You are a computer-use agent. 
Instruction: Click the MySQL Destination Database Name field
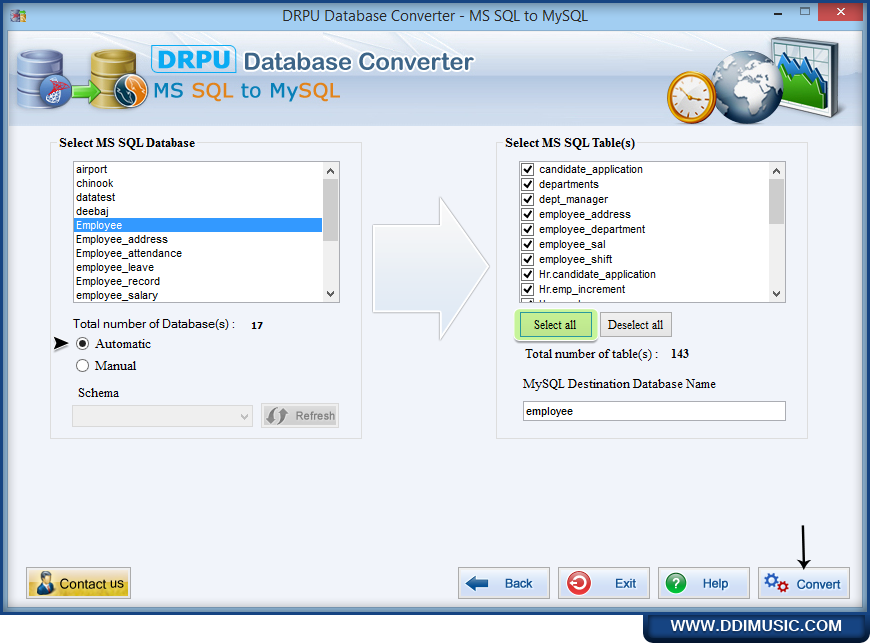tap(654, 411)
